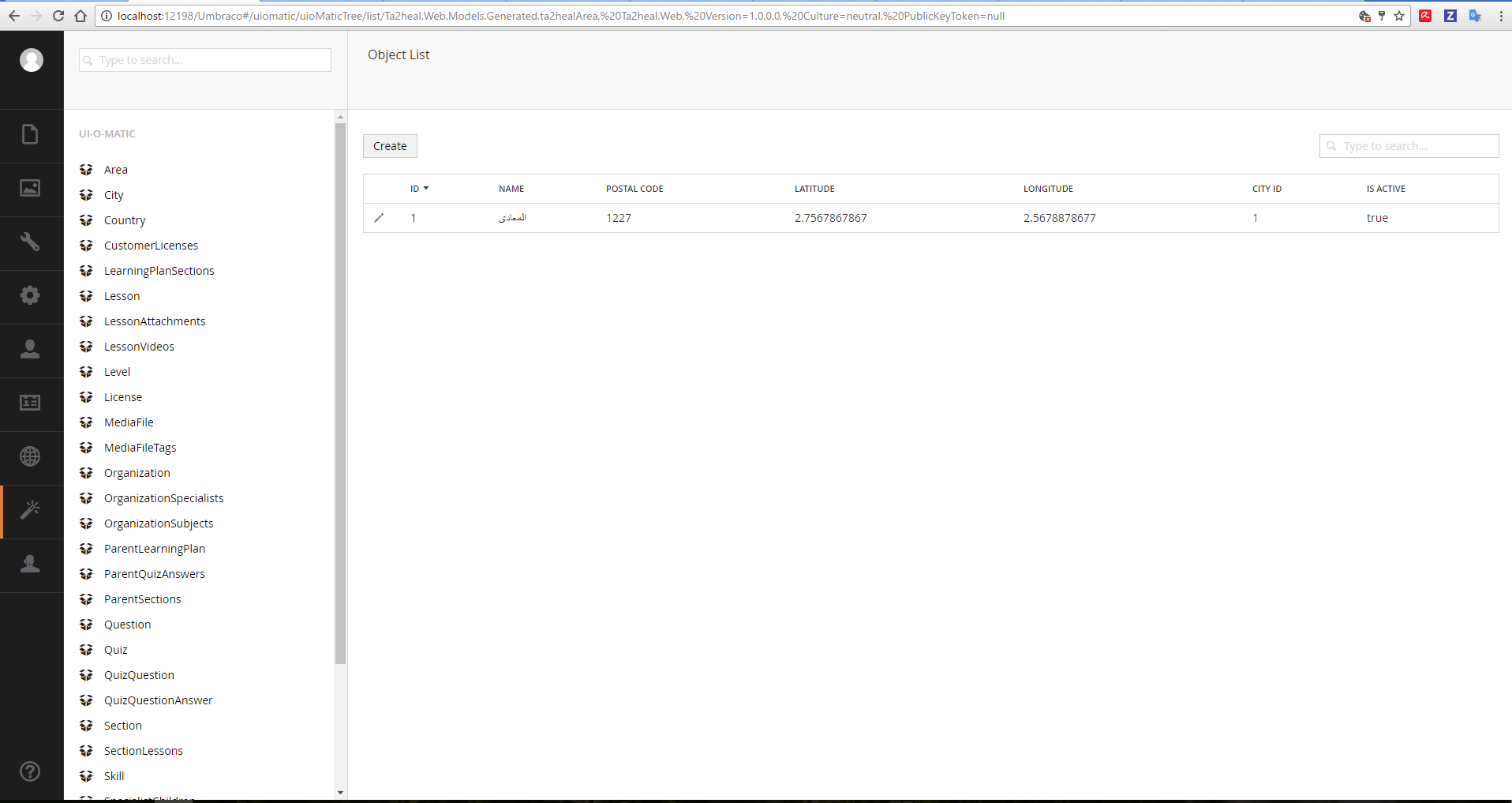Click the tree scrollbar down arrow

point(340,793)
